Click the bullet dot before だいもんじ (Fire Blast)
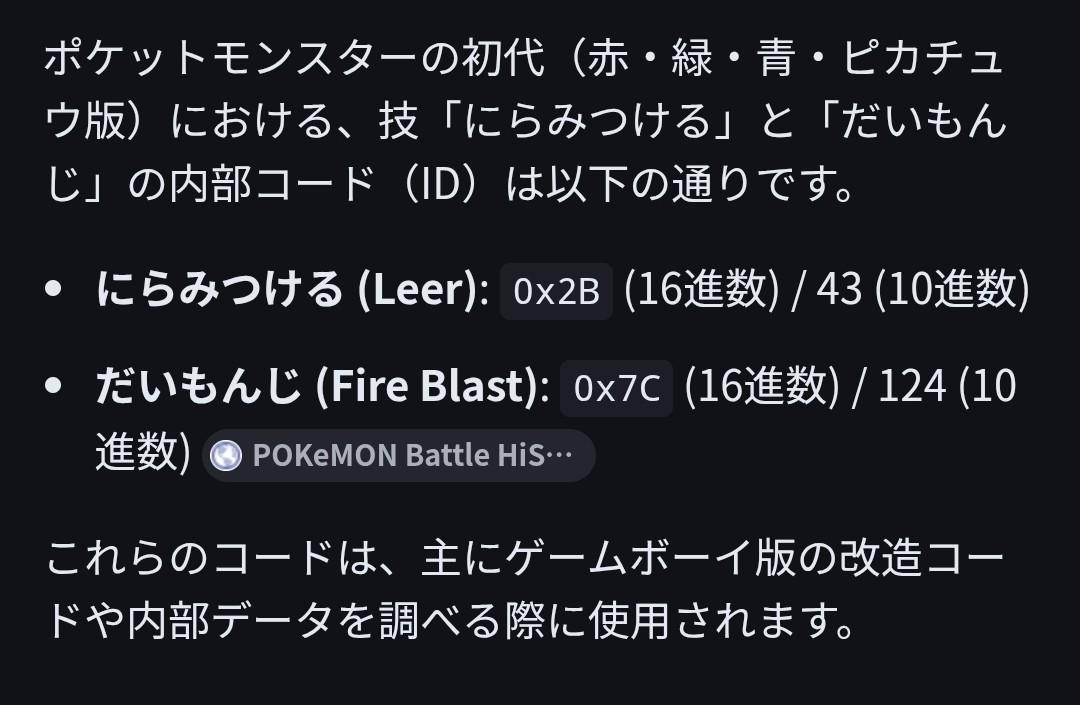 [x=55, y=387]
